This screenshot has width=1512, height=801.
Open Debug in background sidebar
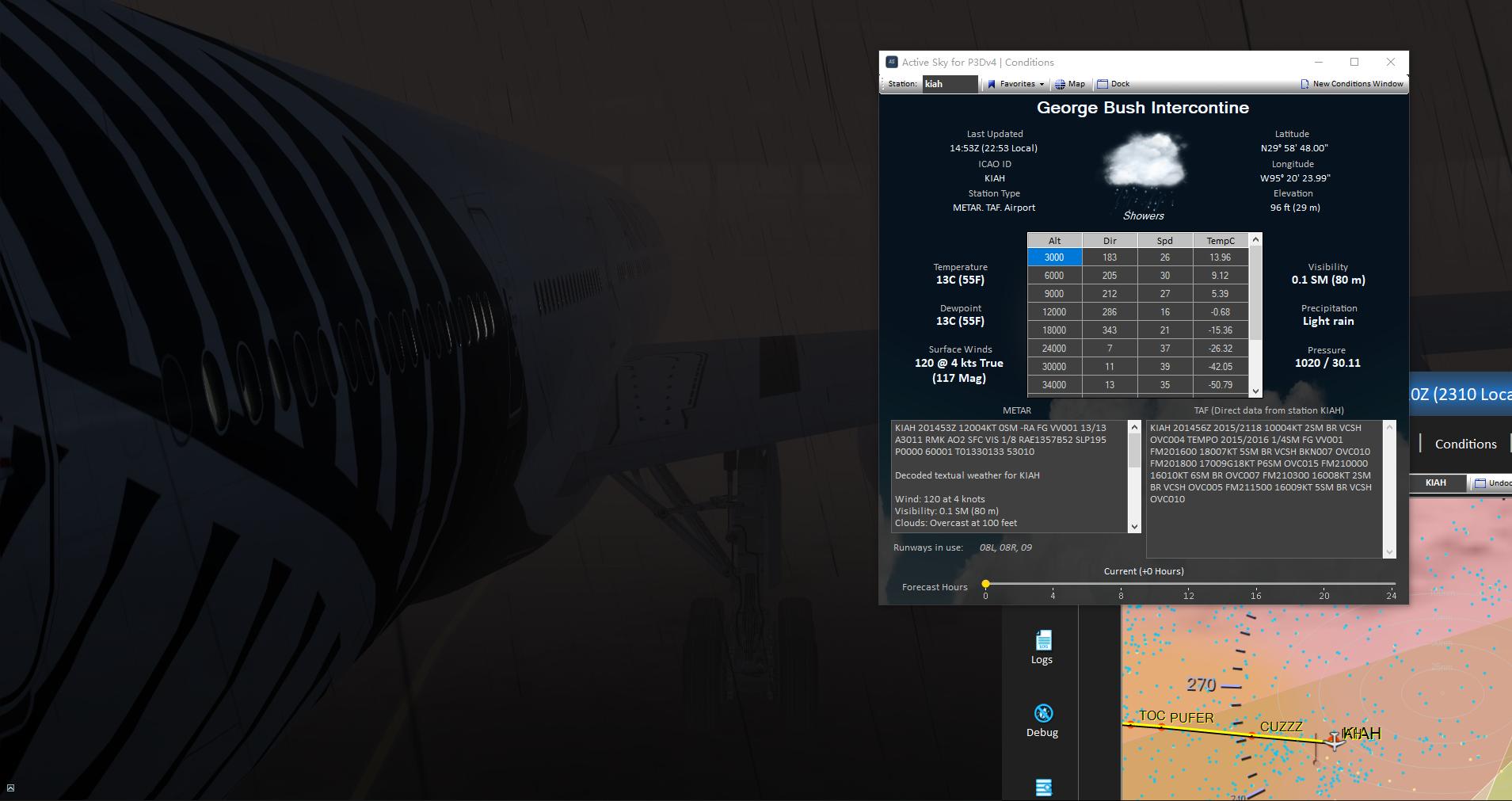pyautogui.click(x=1042, y=720)
